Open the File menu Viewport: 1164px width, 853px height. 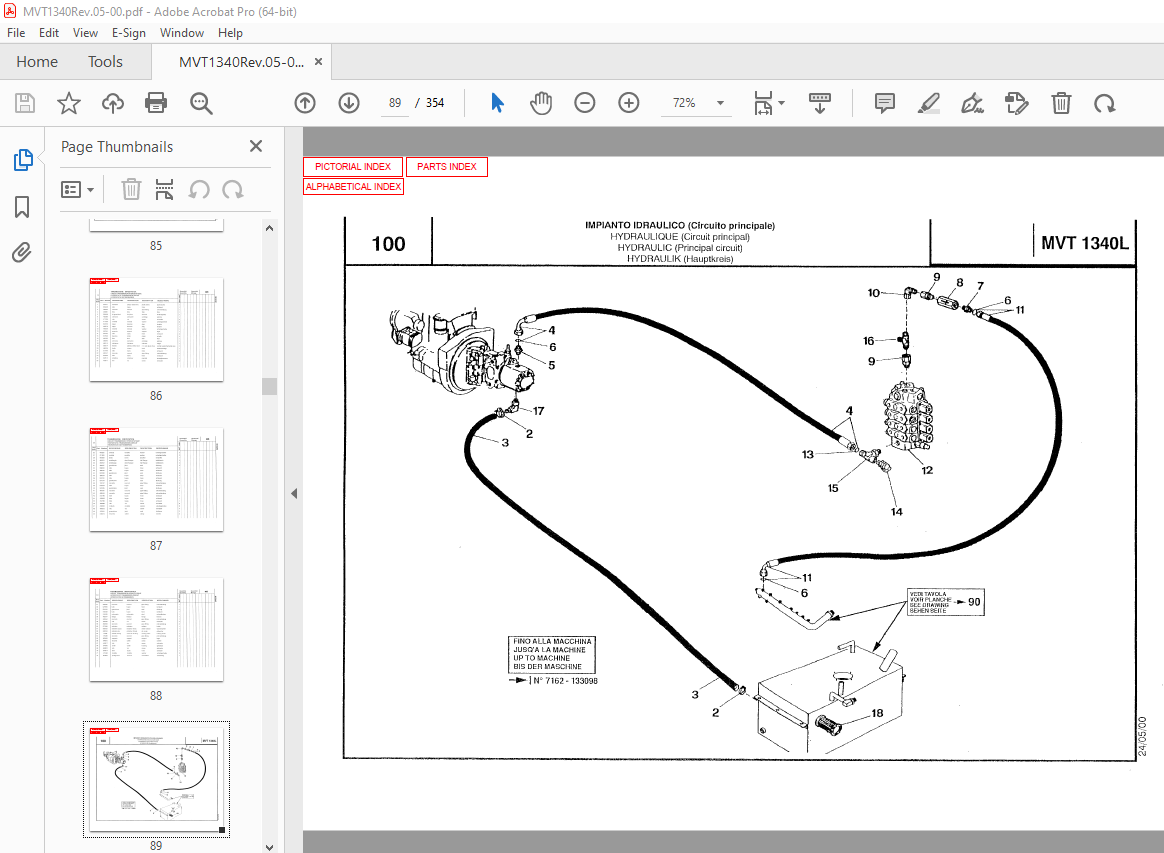coord(16,33)
